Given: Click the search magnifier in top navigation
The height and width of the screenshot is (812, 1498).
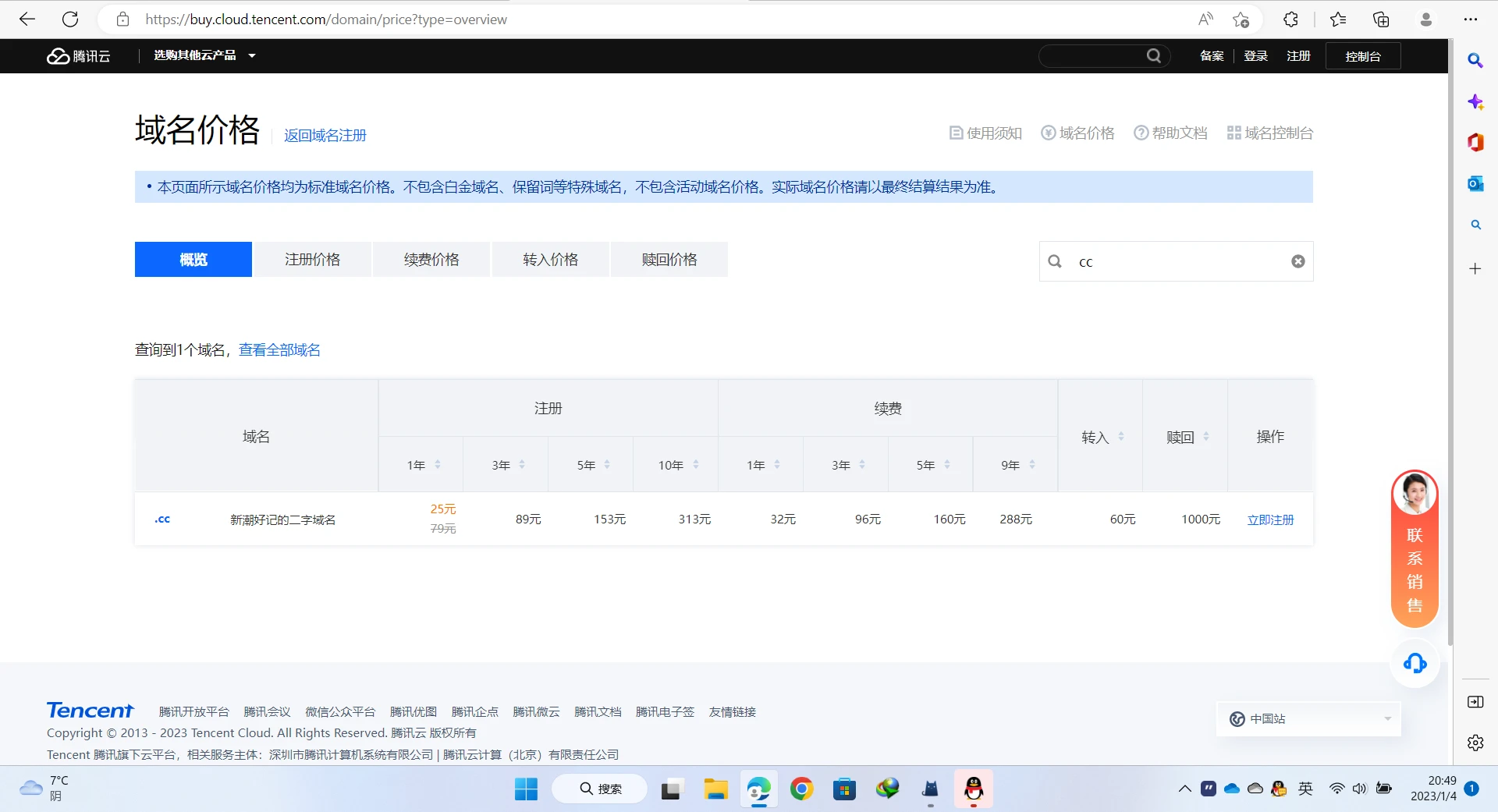Looking at the screenshot, I should click(x=1153, y=55).
